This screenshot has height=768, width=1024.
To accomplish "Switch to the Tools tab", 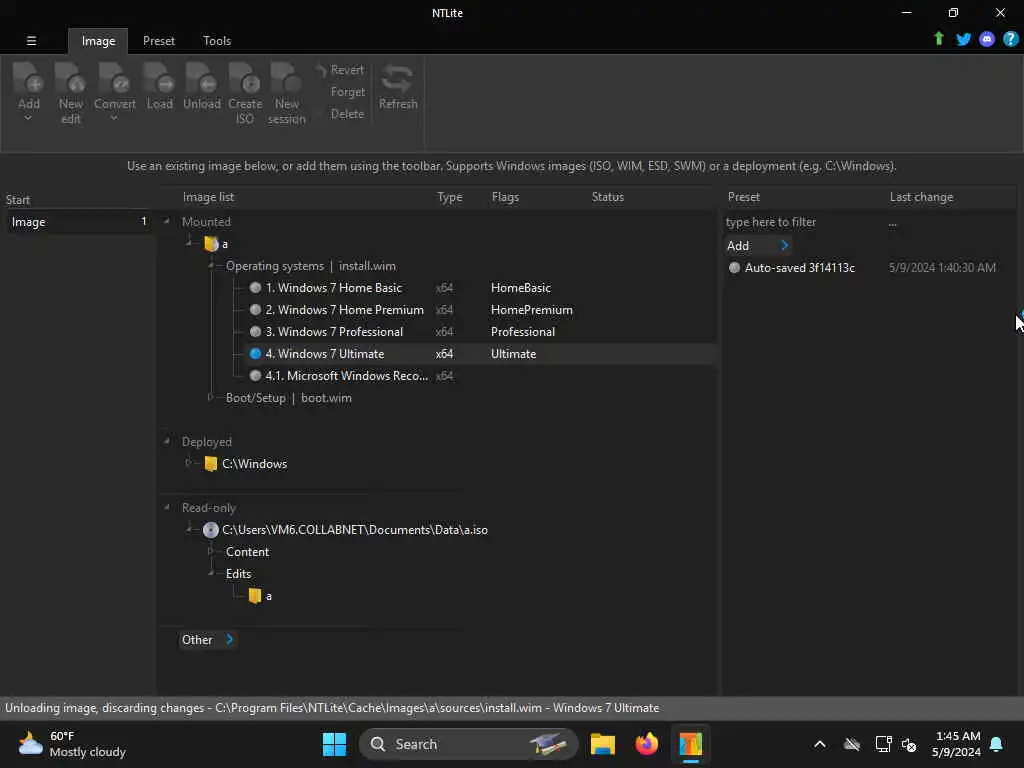I will pos(217,40).
